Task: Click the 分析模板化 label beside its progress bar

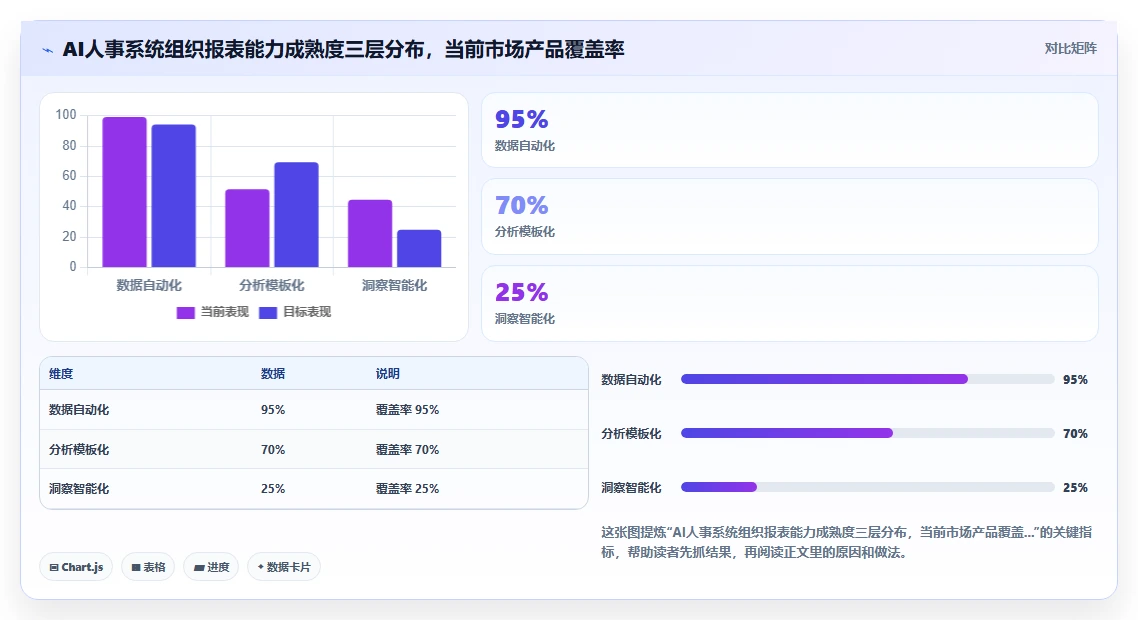Action: 631,433
